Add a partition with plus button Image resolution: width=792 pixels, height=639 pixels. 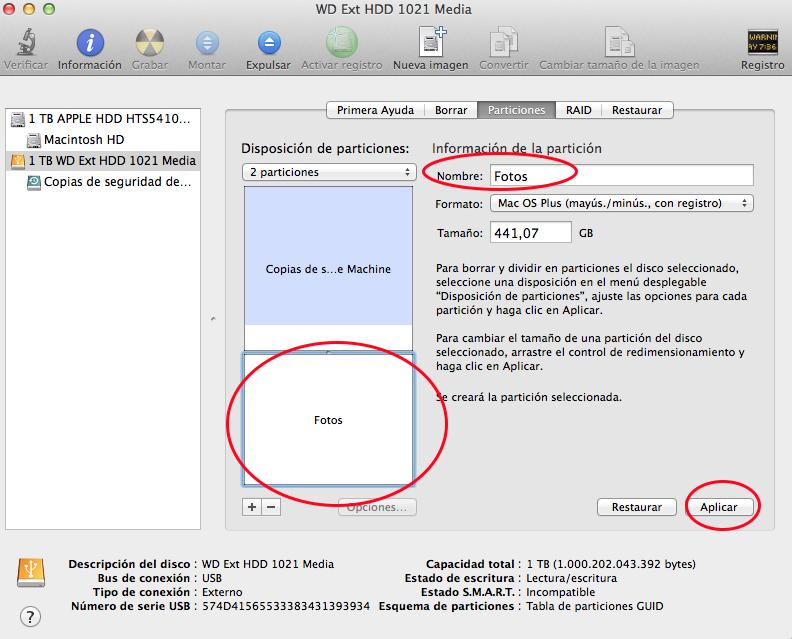252,507
